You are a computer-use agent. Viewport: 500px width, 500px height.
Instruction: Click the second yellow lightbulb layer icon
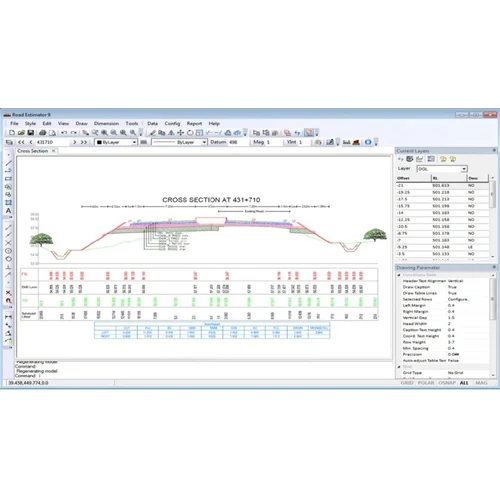pyautogui.click(x=453, y=159)
